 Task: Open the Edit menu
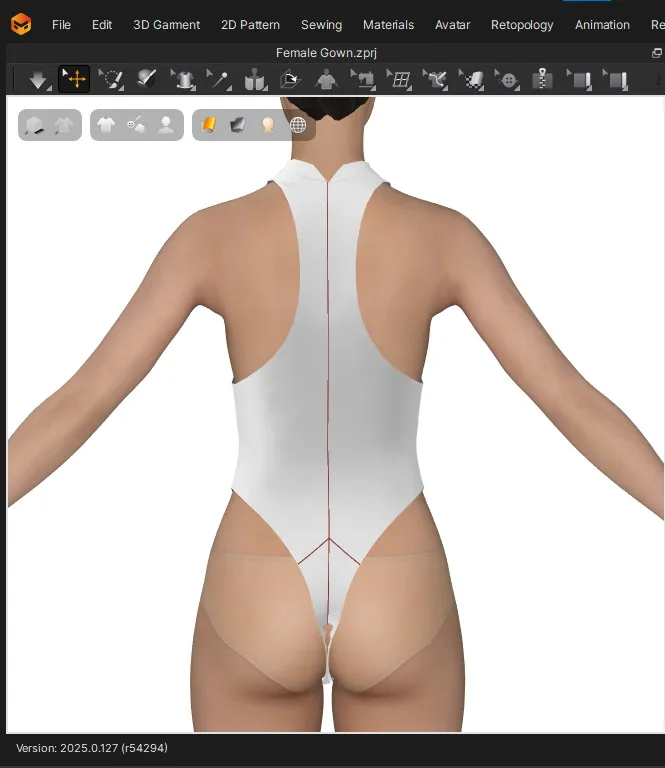coord(102,24)
